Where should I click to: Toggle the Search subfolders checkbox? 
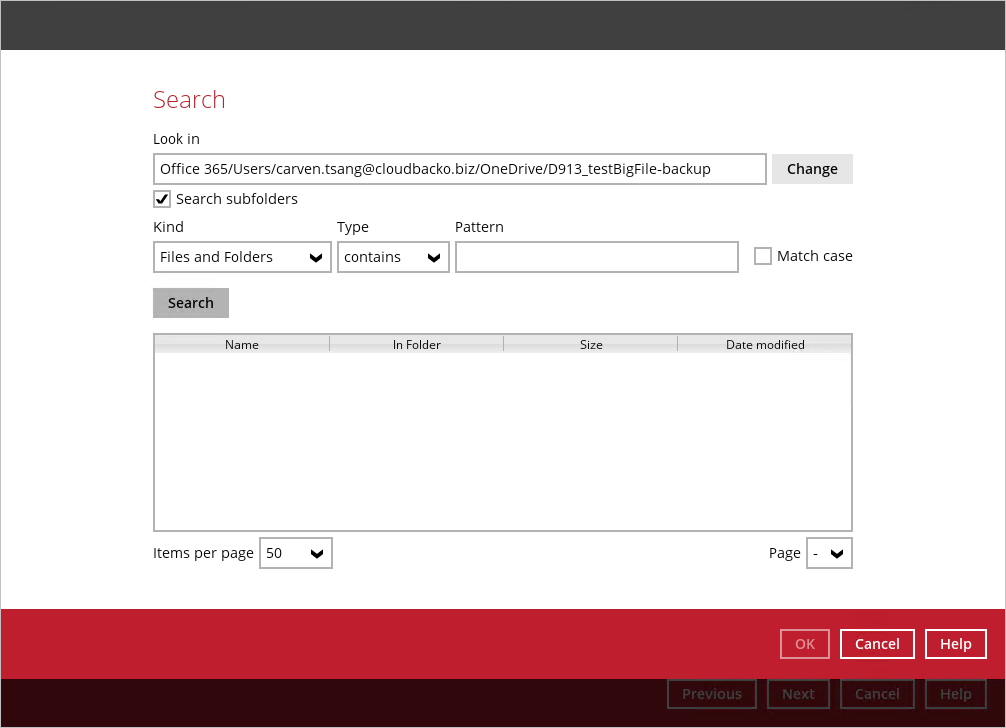(162, 199)
